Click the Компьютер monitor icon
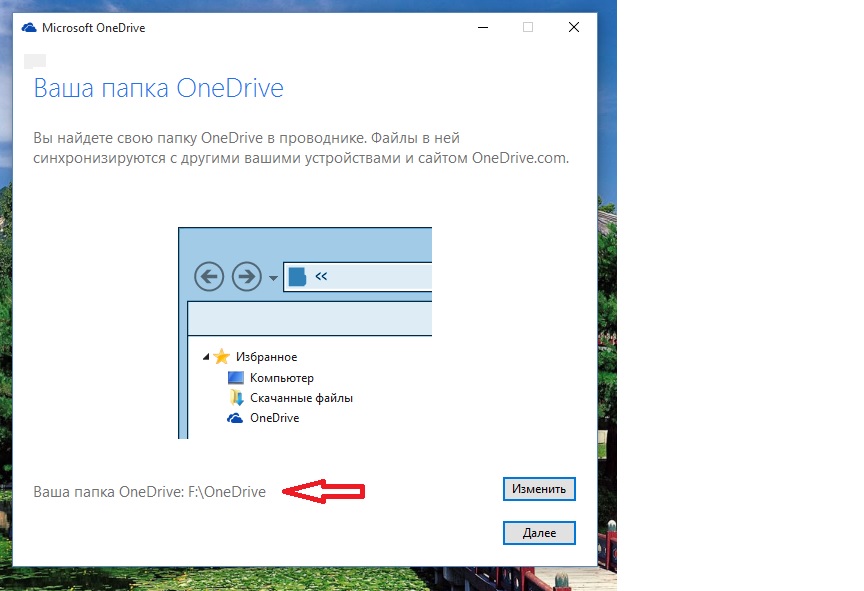The width and height of the screenshot is (864, 591). [x=236, y=377]
